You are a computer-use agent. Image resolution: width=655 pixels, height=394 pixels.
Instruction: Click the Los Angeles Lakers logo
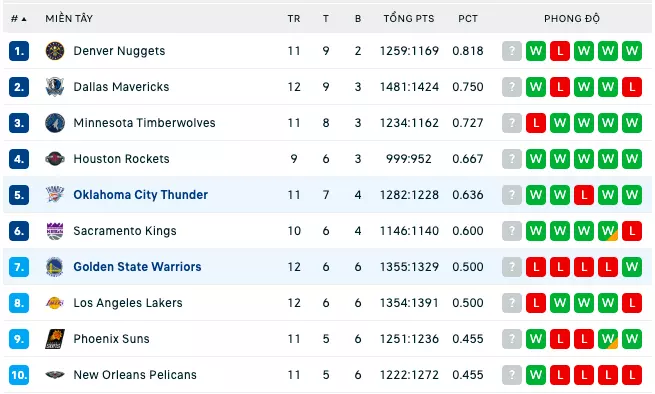55,303
